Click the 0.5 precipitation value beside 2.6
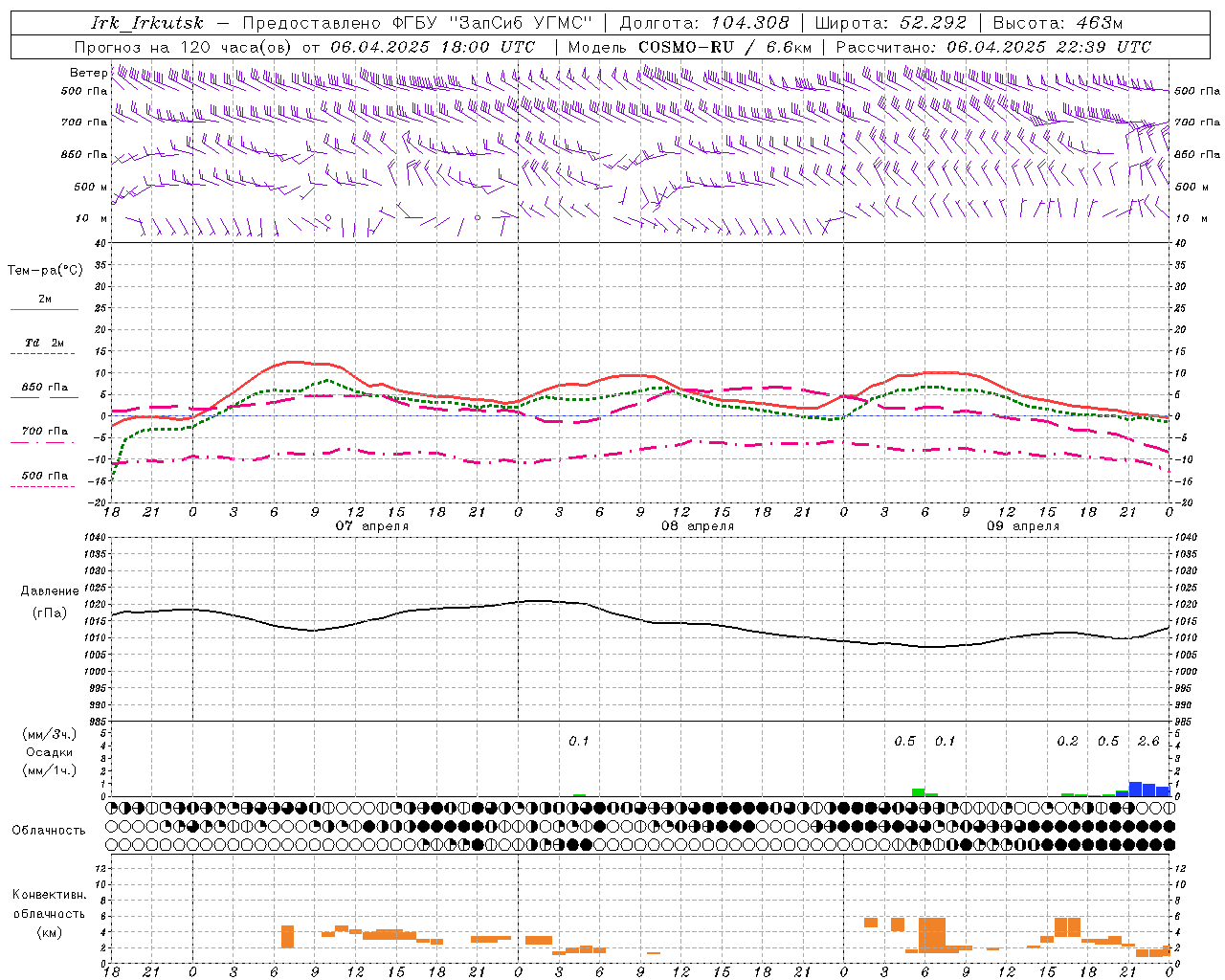Image resolution: width=1225 pixels, height=980 pixels. 1108,741
